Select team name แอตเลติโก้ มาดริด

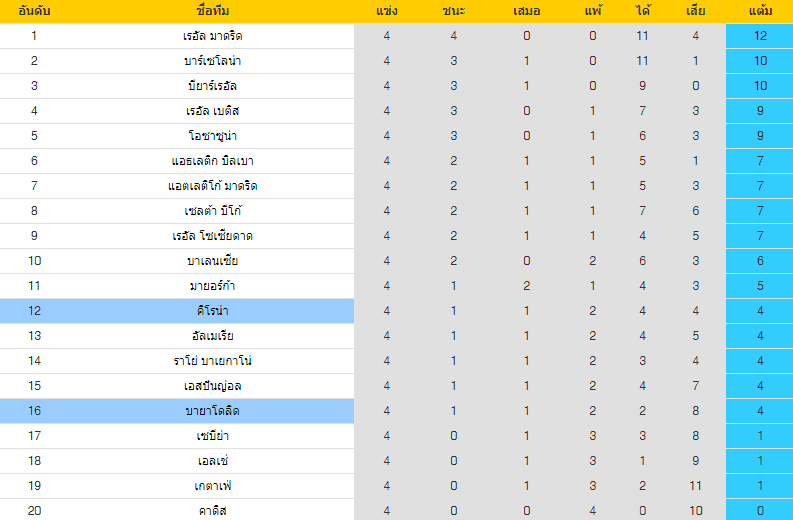click(x=212, y=186)
